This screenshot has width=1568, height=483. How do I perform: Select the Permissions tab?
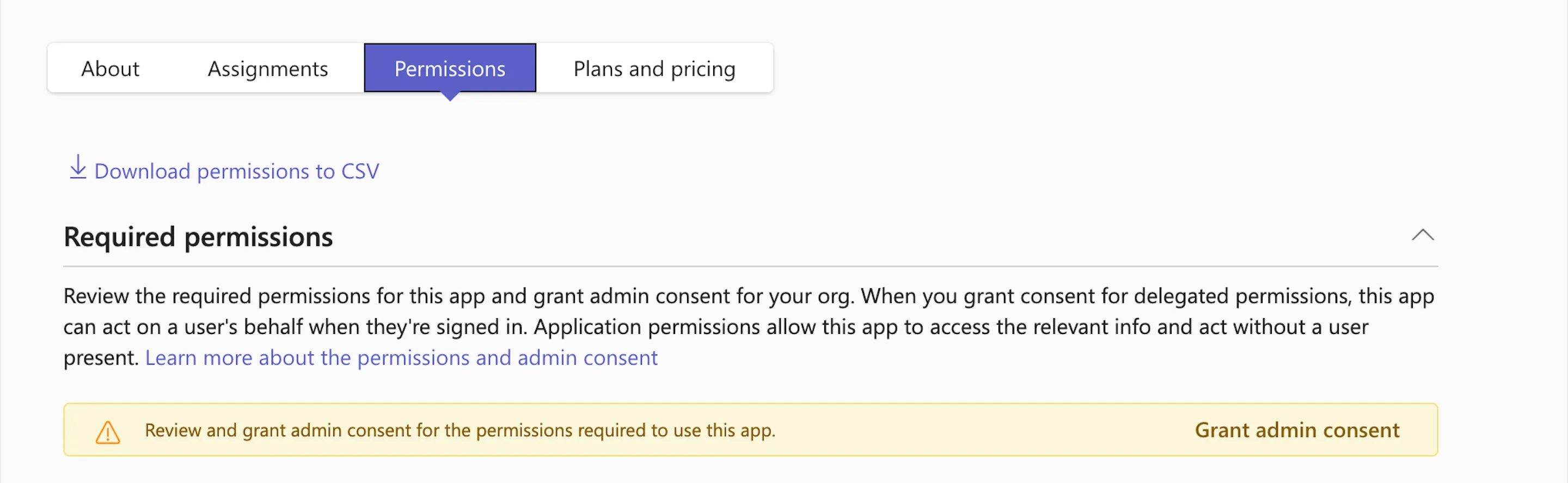pyautogui.click(x=450, y=68)
